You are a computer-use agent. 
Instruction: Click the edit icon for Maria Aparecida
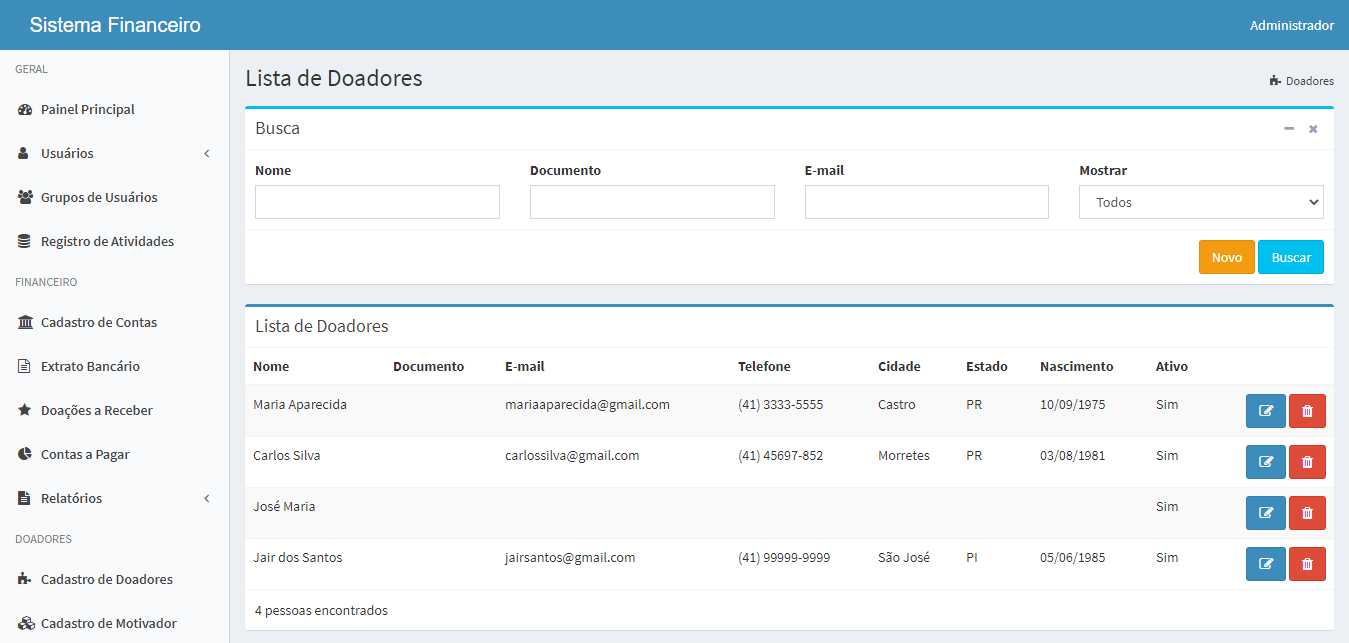pyautogui.click(x=1265, y=411)
